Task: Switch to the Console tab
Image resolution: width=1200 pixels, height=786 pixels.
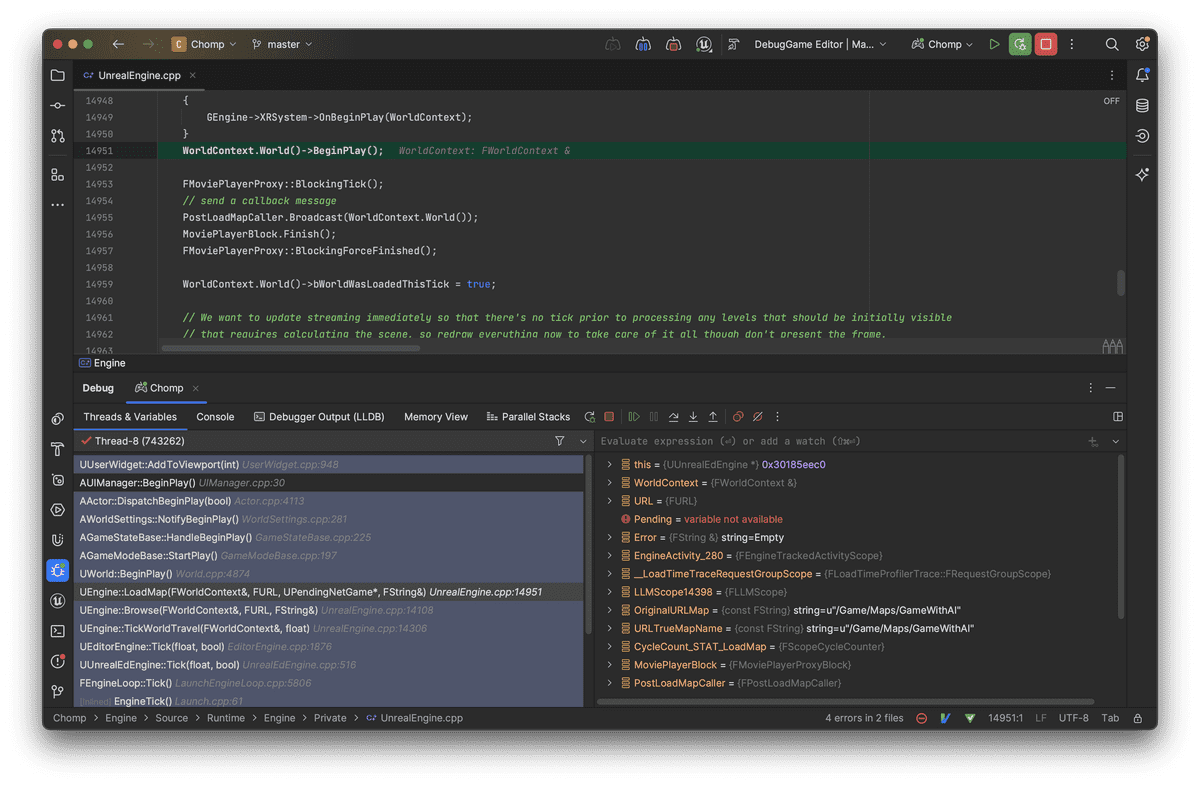Action: 215,417
